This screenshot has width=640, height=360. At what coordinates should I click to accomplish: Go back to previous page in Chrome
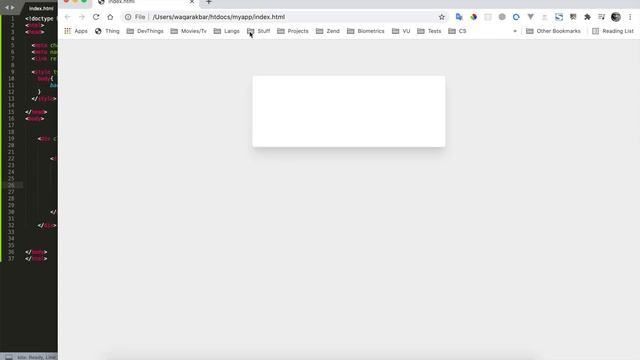pyautogui.click(x=67, y=17)
